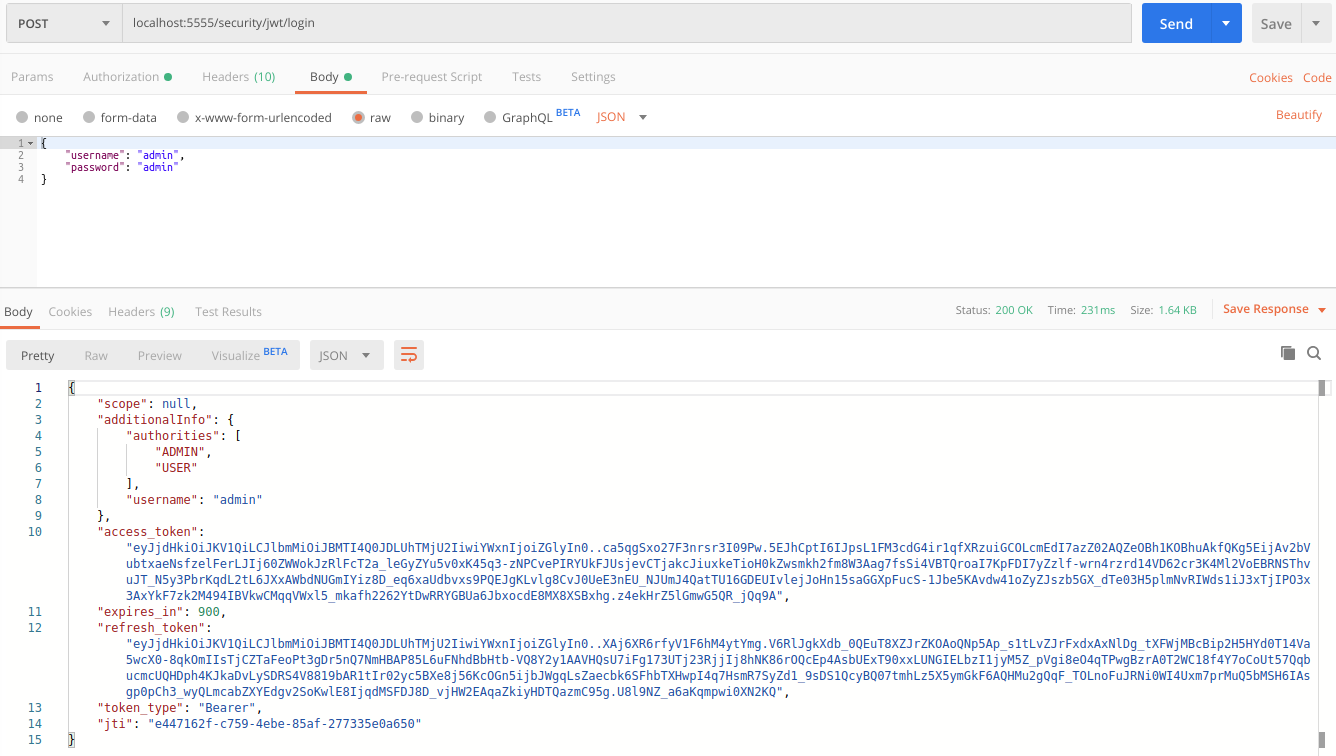Viewport: 1336px width, 756px height.
Task: Open the Pre-request Script tab
Action: pos(431,77)
